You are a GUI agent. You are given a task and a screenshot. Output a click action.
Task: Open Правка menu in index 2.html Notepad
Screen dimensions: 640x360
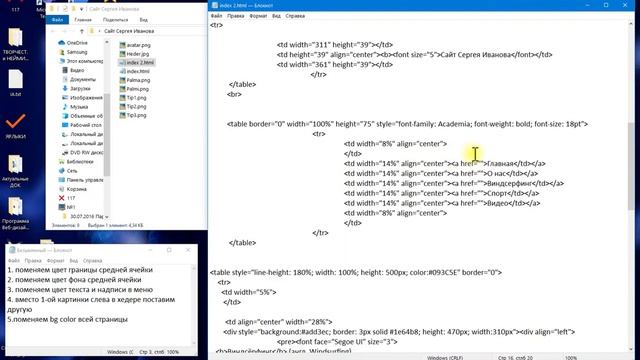236,16
